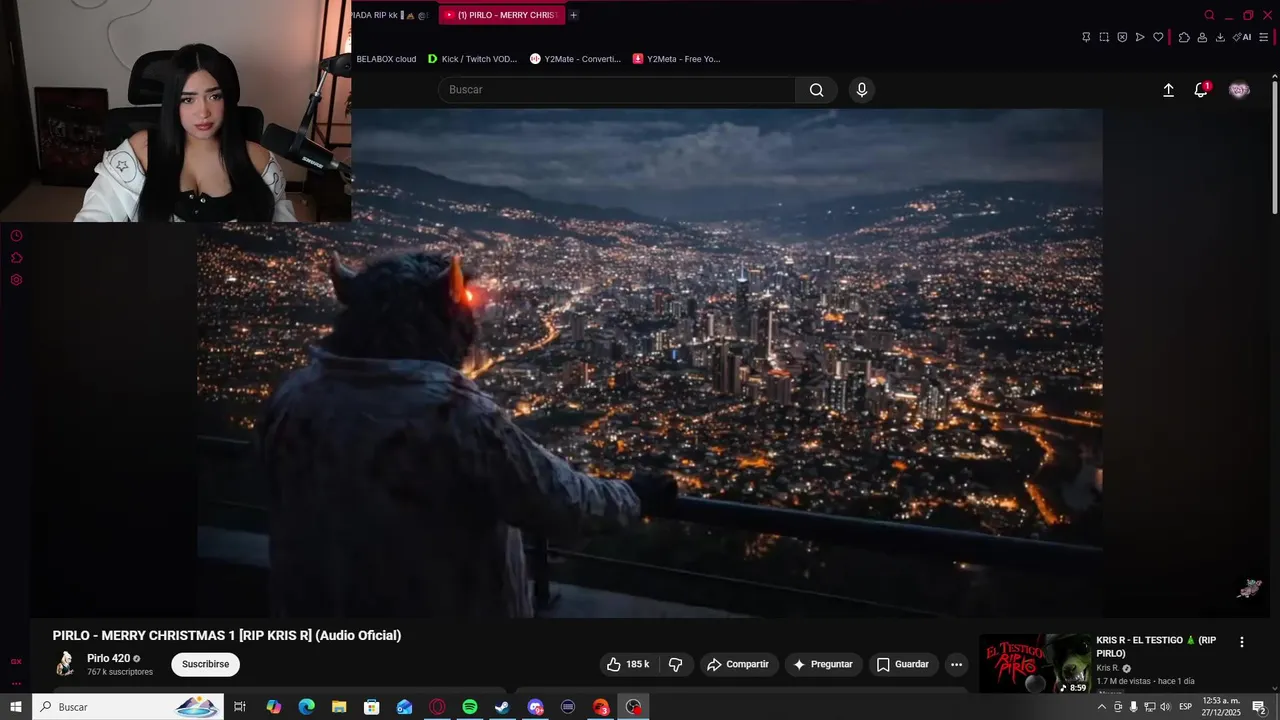Image resolution: width=1280 pixels, height=720 pixels.
Task: Open YouTube account avatar menu
Action: coord(1239,90)
